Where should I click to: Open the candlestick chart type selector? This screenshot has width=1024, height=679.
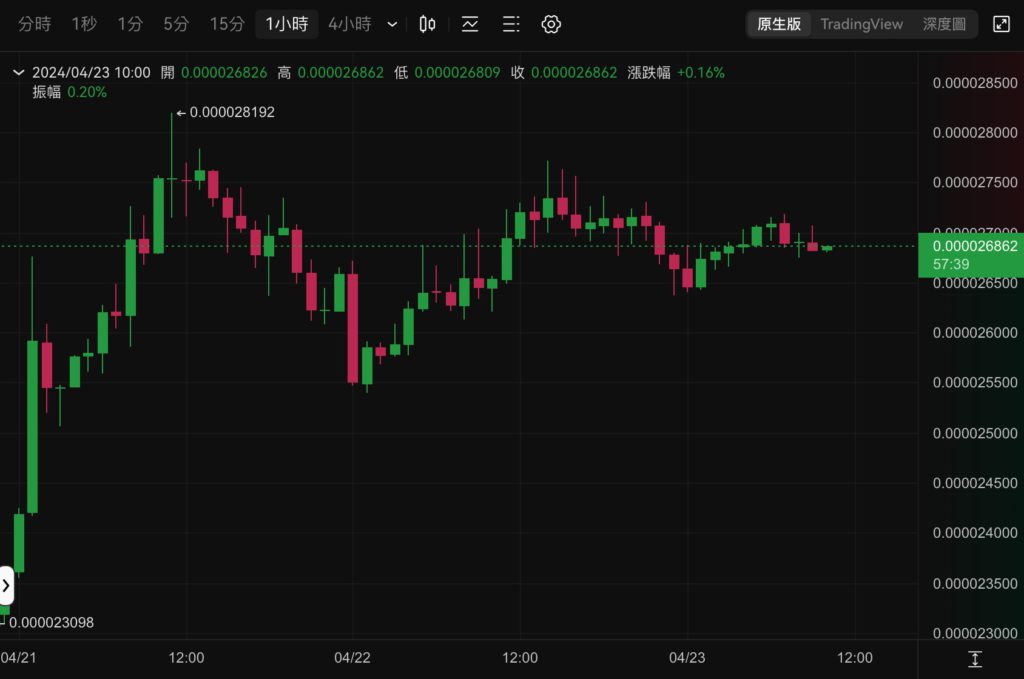[427, 24]
